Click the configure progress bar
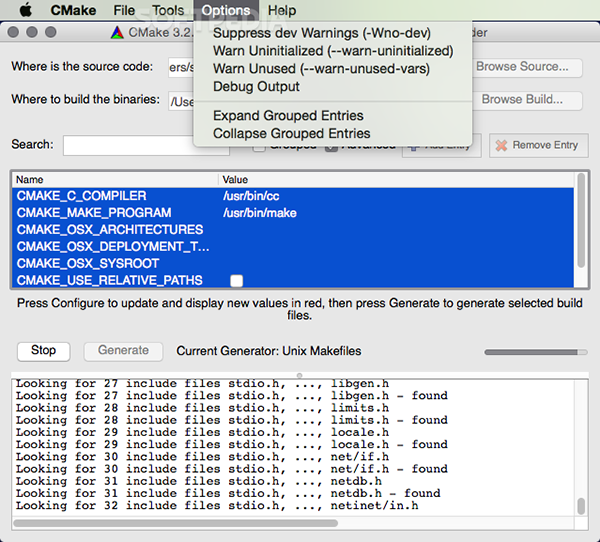 (x=536, y=352)
